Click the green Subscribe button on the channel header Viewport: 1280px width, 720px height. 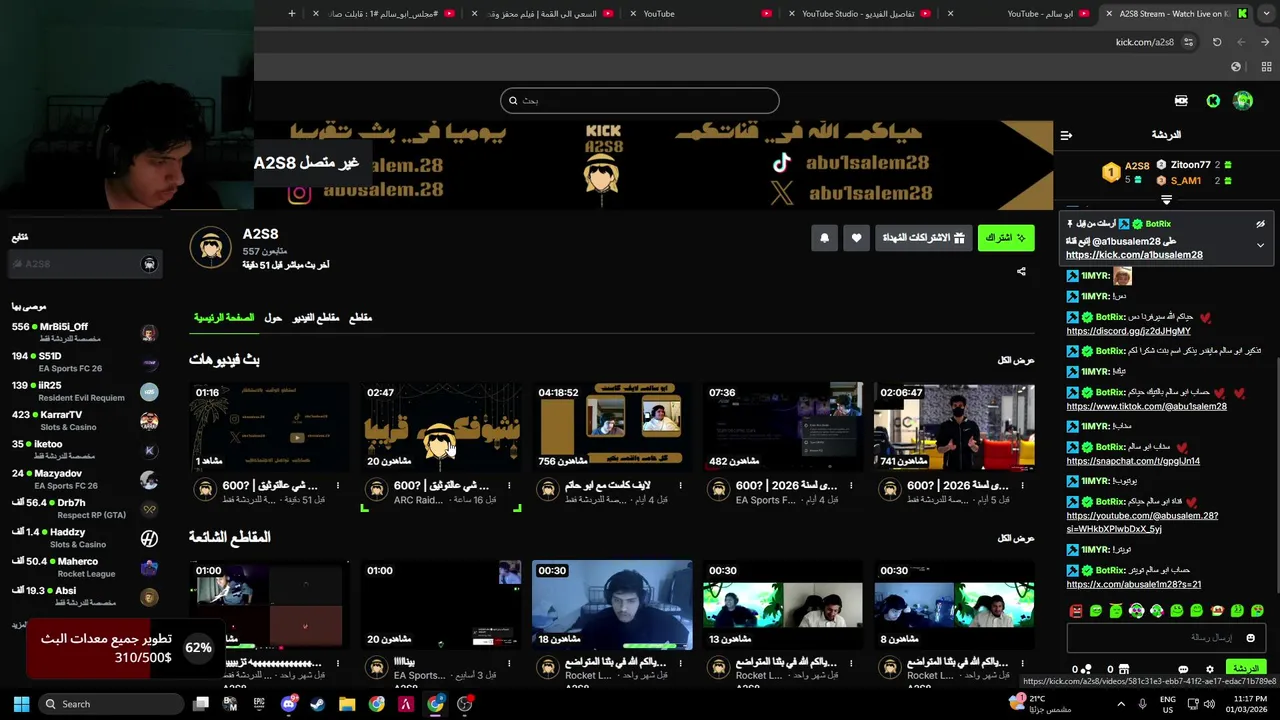click(x=1006, y=238)
